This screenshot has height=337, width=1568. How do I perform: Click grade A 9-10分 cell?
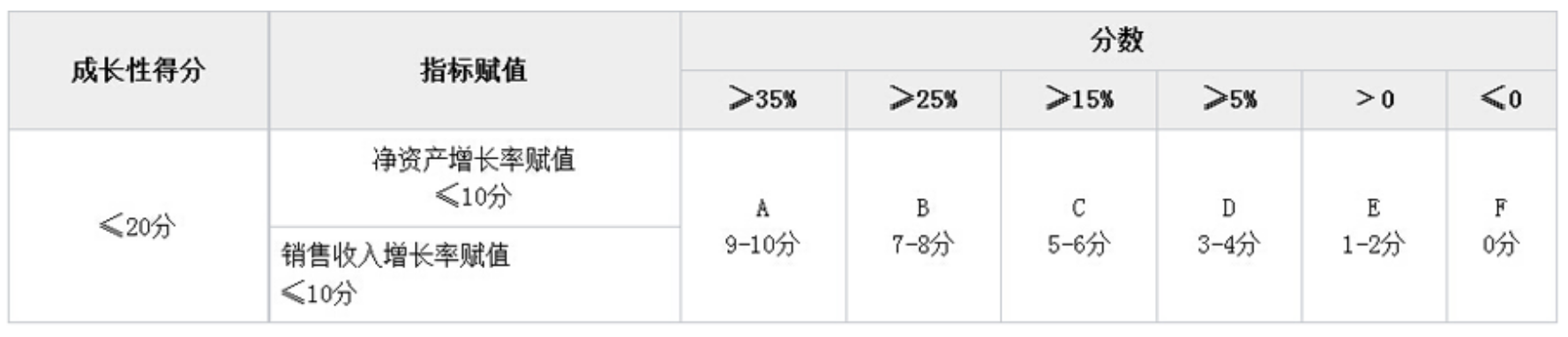click(x=763, y=227)
